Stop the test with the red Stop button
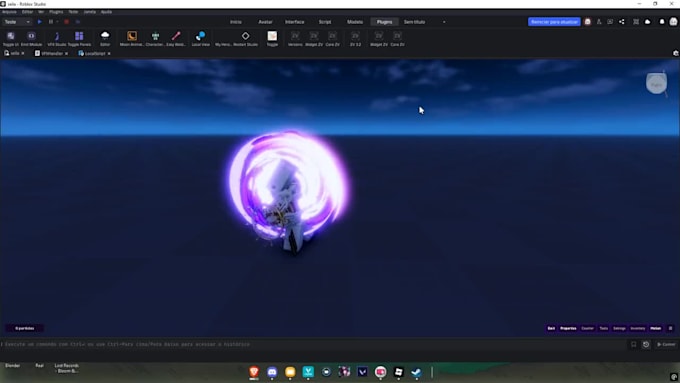This screenshot has width=680, height=383. (x=66, y=22)
